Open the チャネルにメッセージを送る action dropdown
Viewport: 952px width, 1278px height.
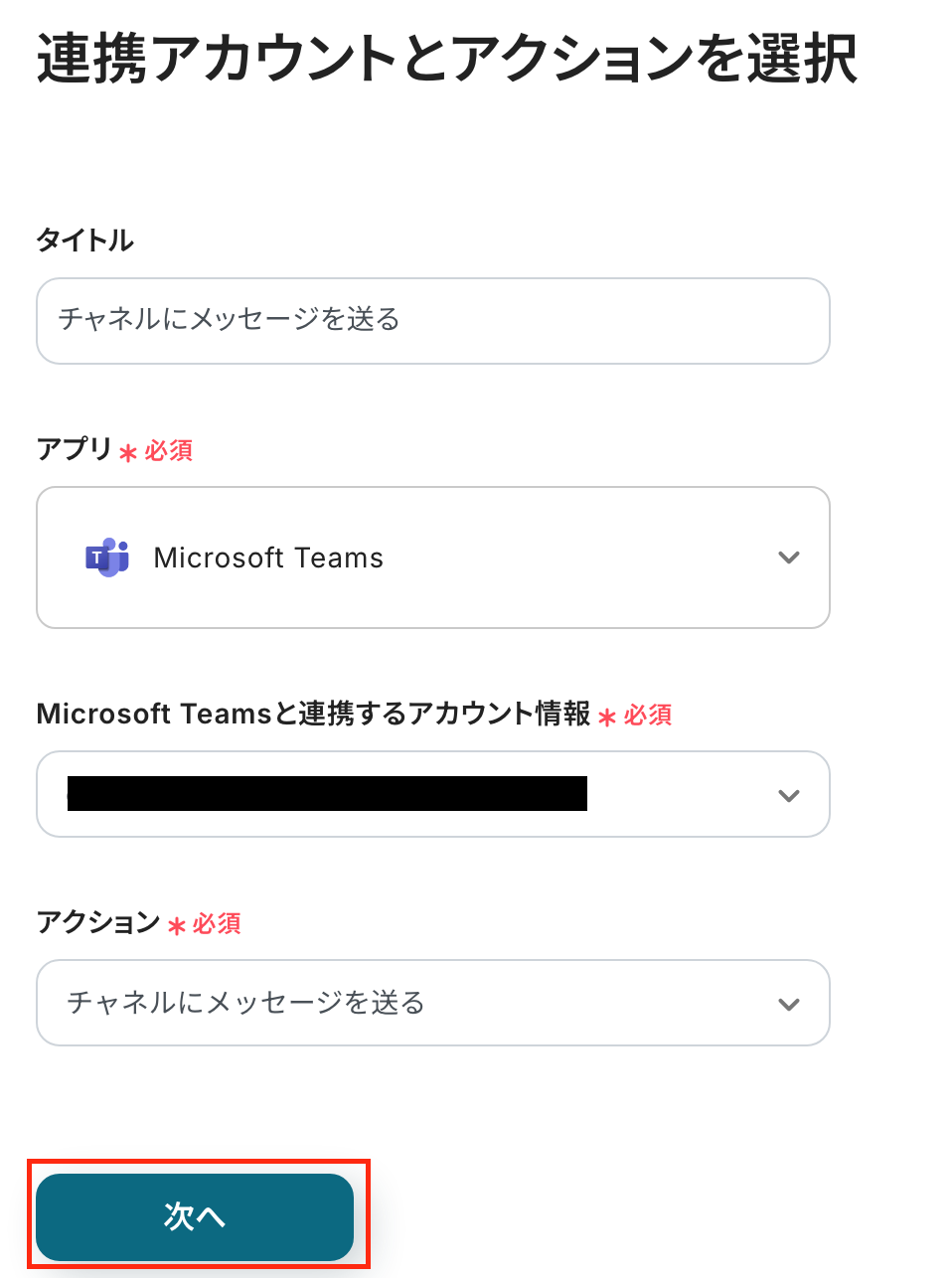point(433,1003)
